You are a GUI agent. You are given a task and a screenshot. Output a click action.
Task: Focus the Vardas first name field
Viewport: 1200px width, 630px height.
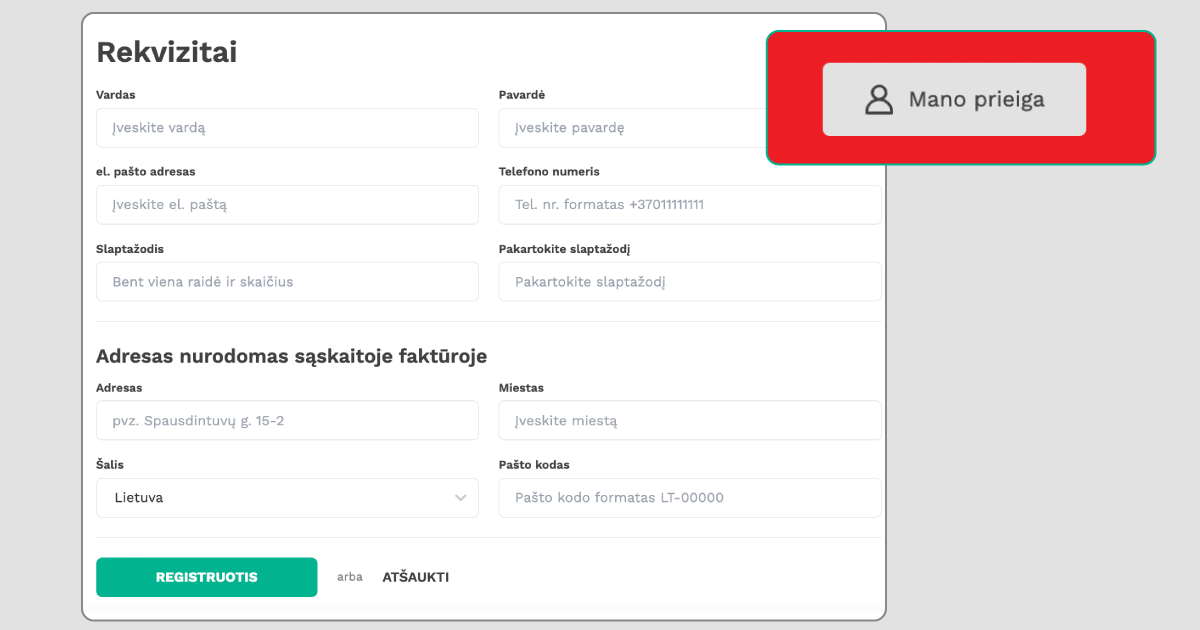pyautogui.click(x=287, y=128)
